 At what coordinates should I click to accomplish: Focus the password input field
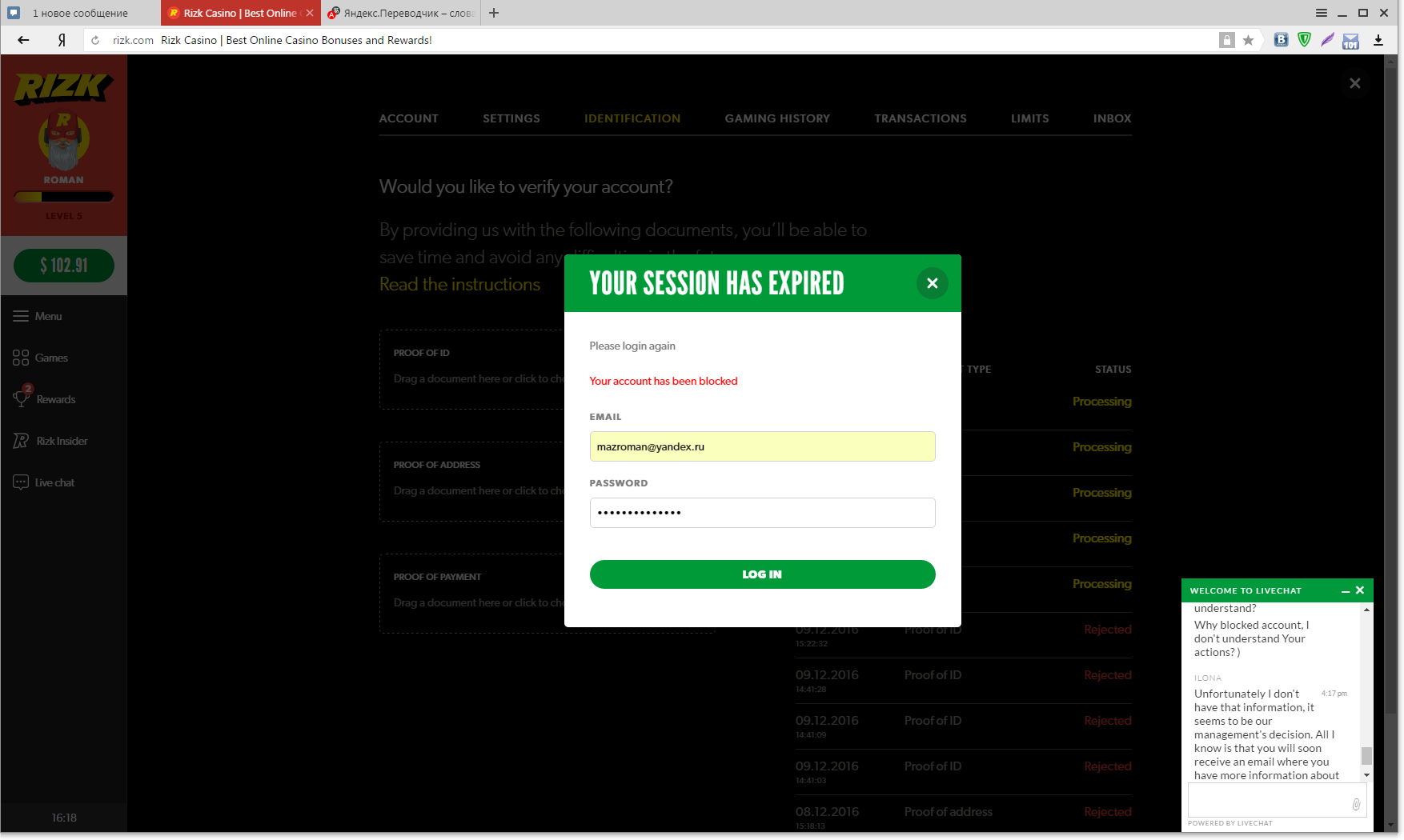pyautogui.click(x=762, y=513)
